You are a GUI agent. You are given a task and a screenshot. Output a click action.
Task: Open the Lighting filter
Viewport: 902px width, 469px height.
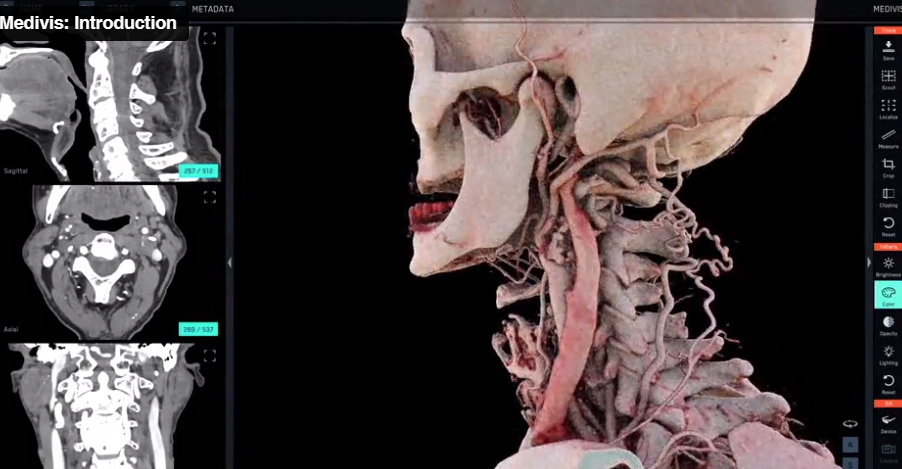tap(888, 353)
